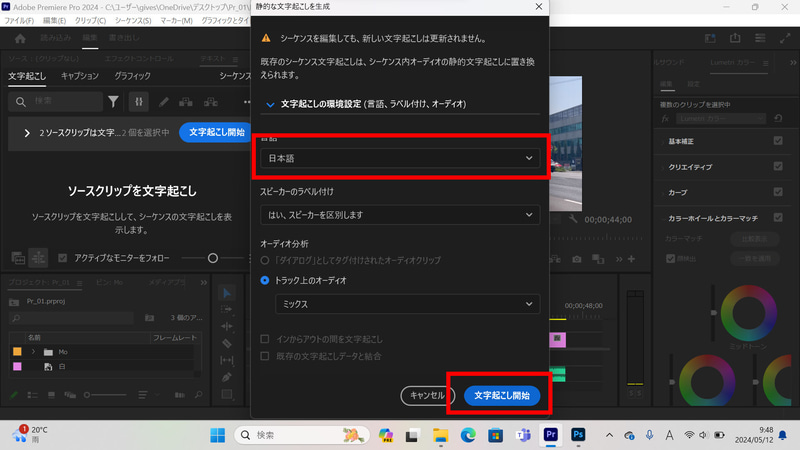This screenshot has width=800, height=450.
Task: Open the three-dots menu in transcript panel
Action: (247, 102)
